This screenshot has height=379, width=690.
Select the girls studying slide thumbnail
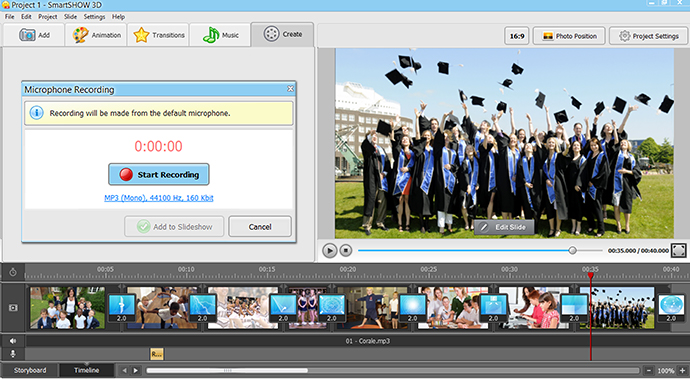coord(534,308)
